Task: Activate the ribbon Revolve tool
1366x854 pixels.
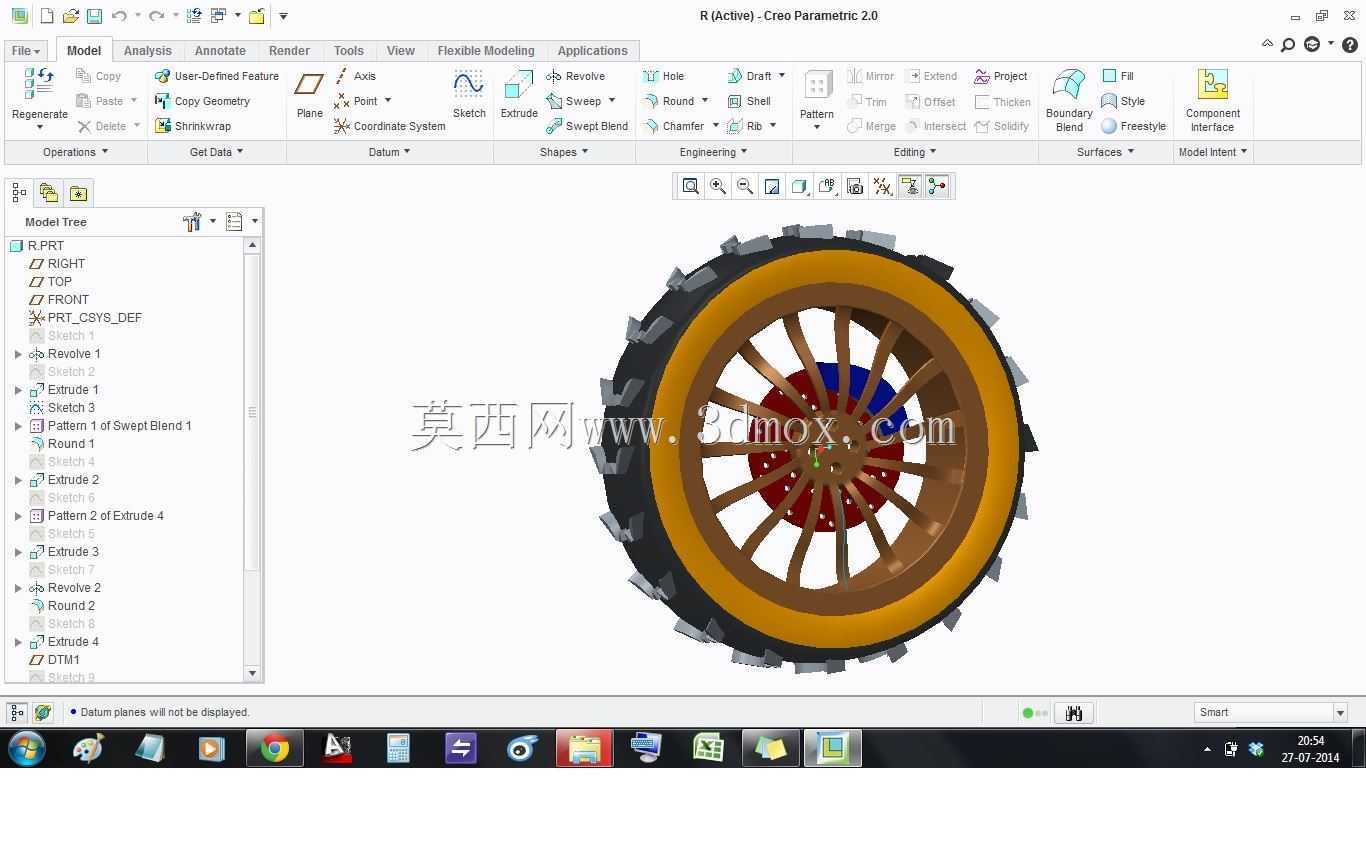Action: 576,76
